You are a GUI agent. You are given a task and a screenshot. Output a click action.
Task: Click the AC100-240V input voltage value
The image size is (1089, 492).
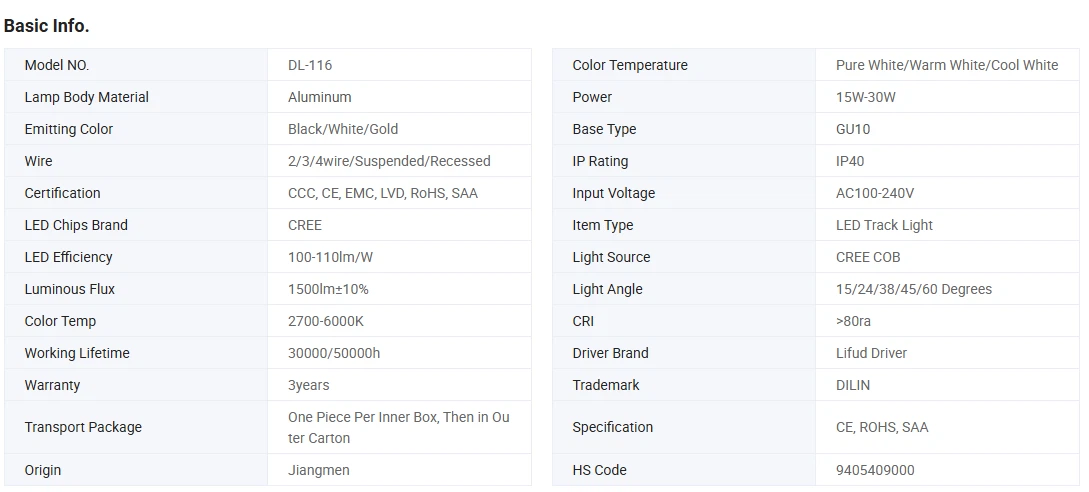(875, 193)
